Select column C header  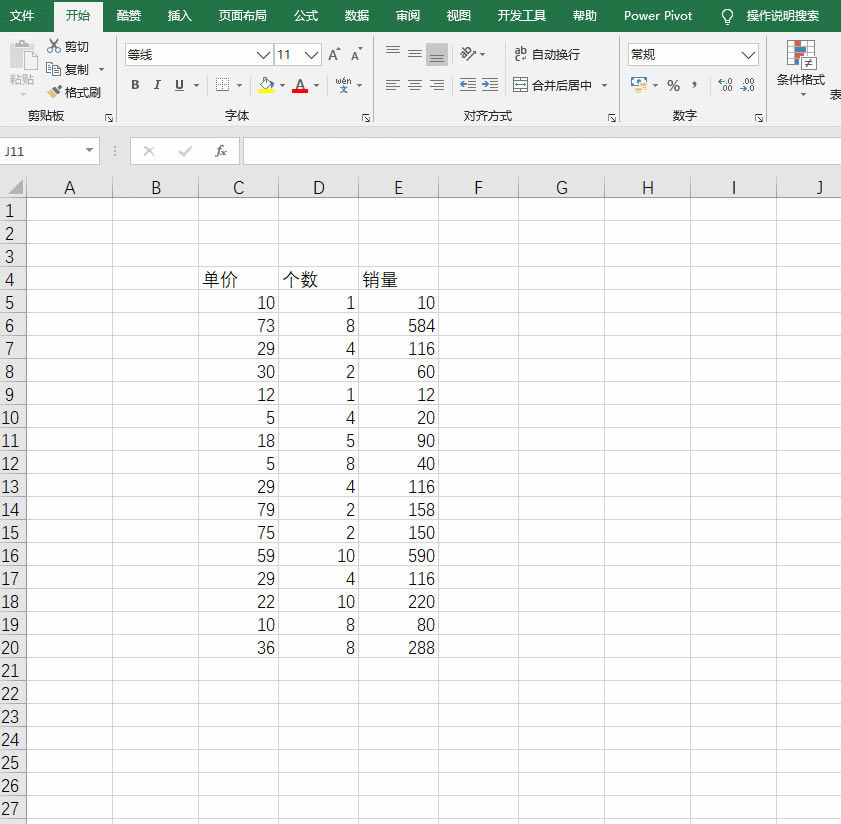[x=239, y=187]
